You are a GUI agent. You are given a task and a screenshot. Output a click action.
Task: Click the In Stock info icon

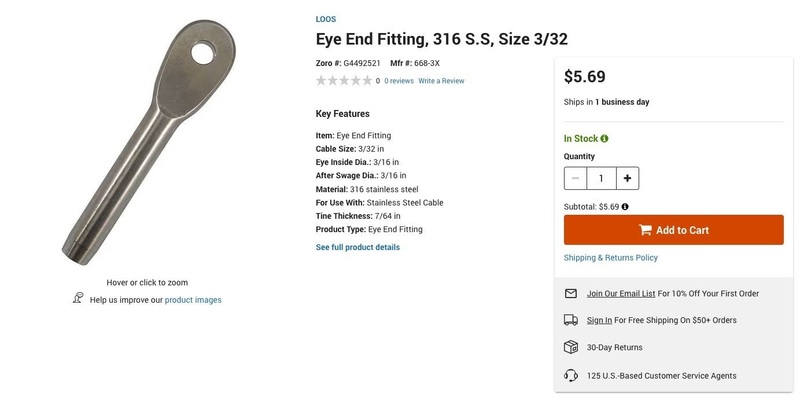(x=605, y=139)
